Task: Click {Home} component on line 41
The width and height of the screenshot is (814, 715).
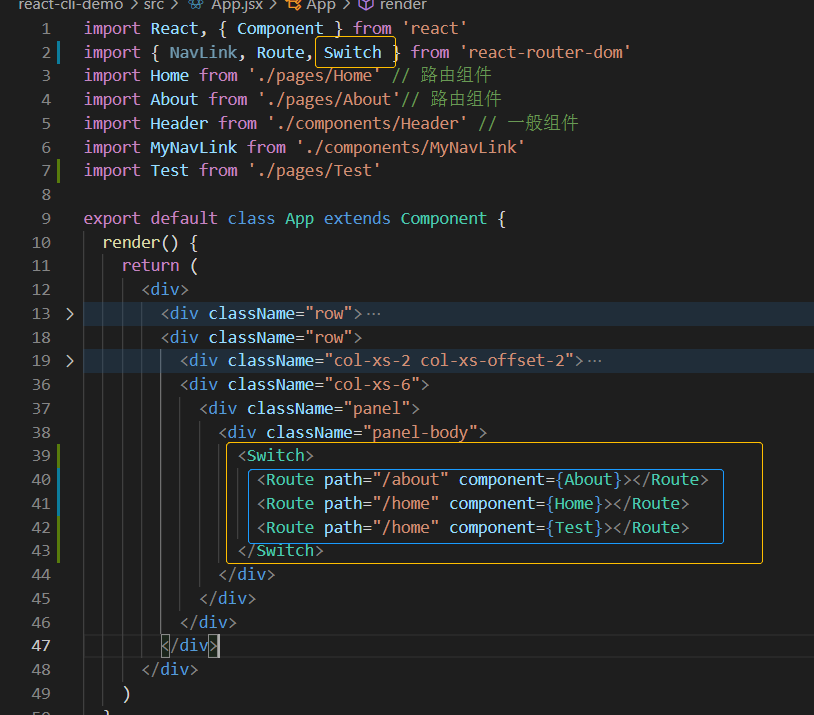Action: coord(574,504)
